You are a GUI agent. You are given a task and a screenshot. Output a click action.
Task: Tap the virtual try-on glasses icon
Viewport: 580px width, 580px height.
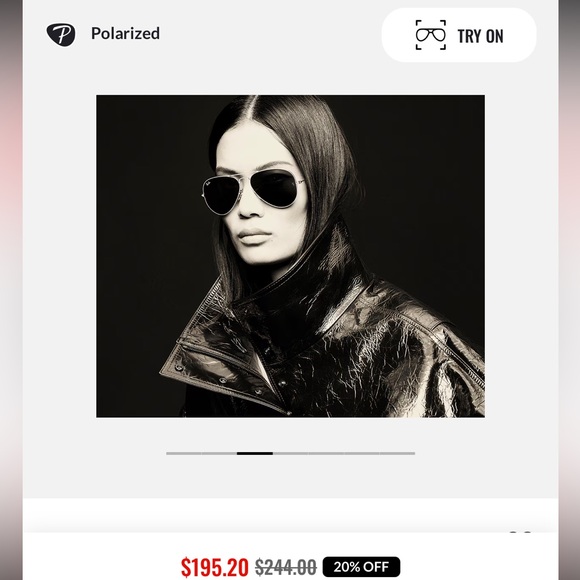pyautogui.click(x=431, y=35)
